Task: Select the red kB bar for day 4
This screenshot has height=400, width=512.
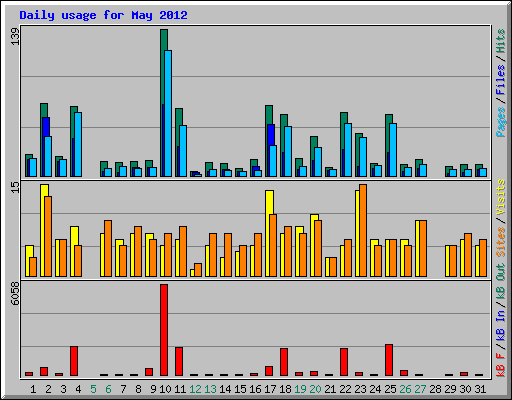Action: [x=74, y=361]
